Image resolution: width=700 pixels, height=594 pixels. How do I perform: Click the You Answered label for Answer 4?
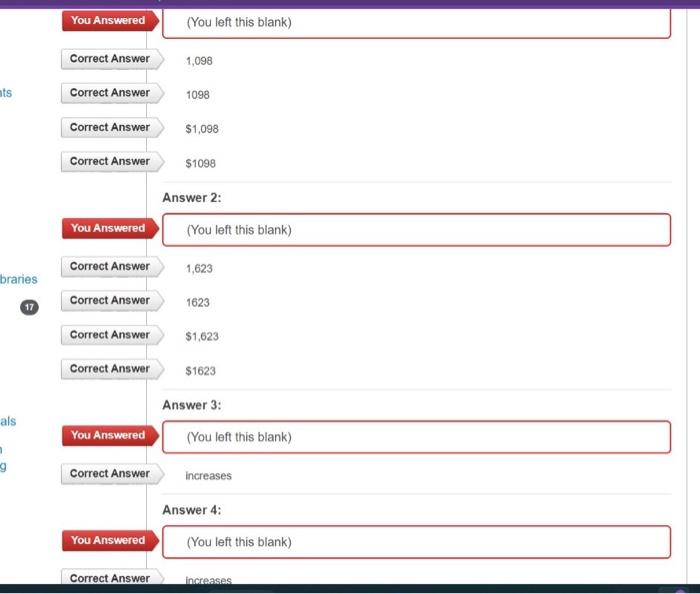[110, 540]
